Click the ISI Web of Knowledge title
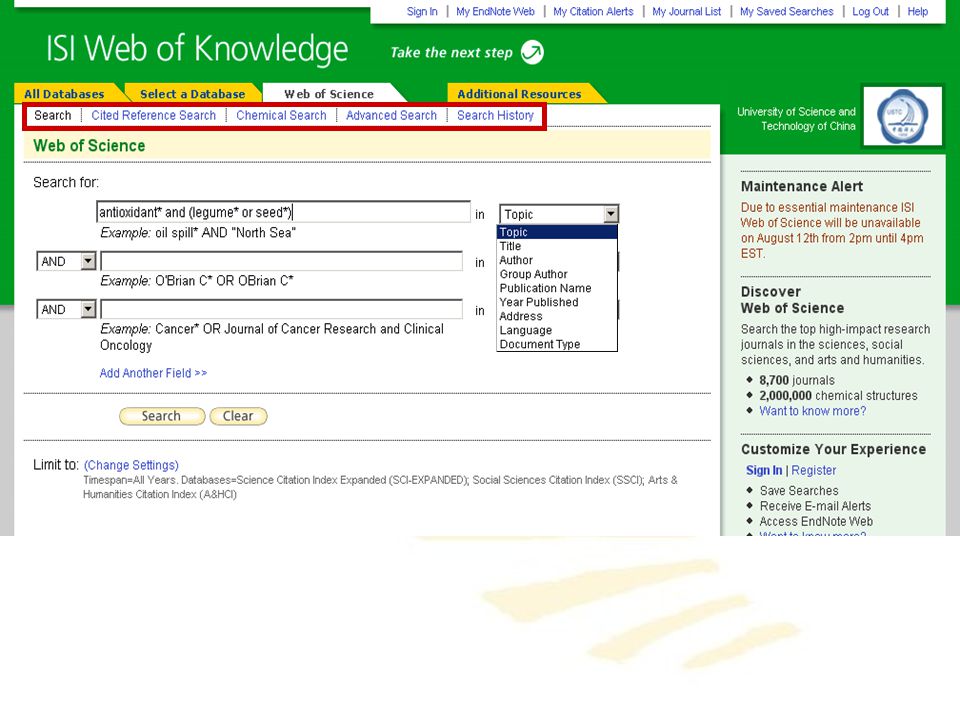 [x=197, y=50]
